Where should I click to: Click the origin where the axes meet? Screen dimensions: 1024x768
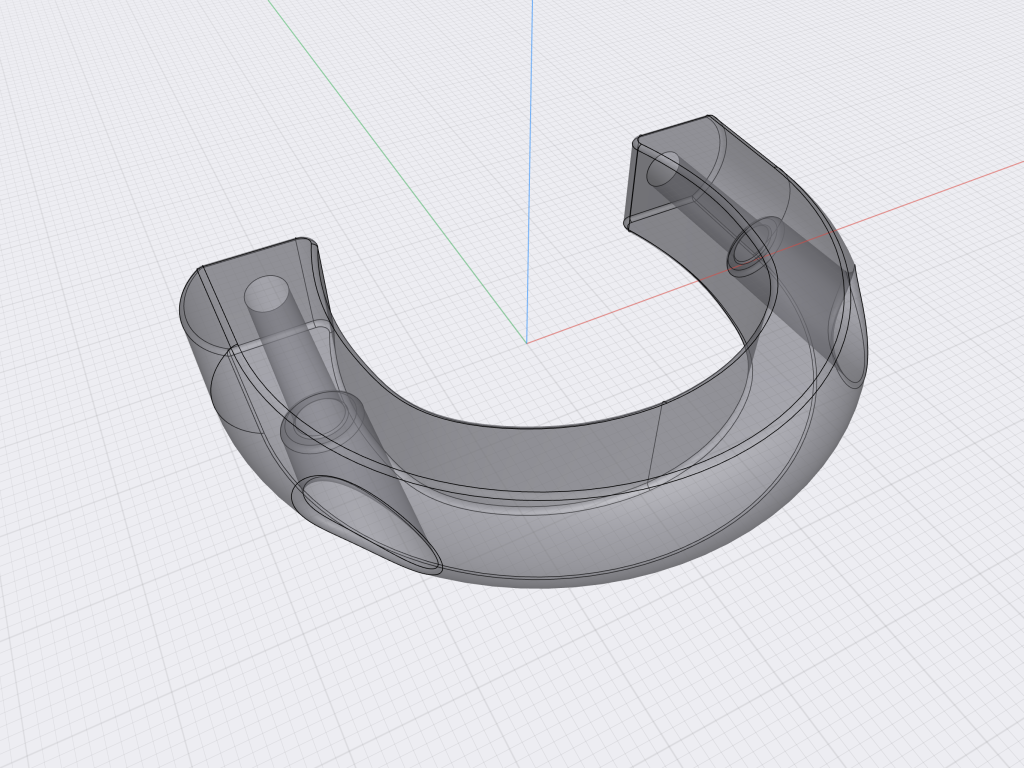526,342
